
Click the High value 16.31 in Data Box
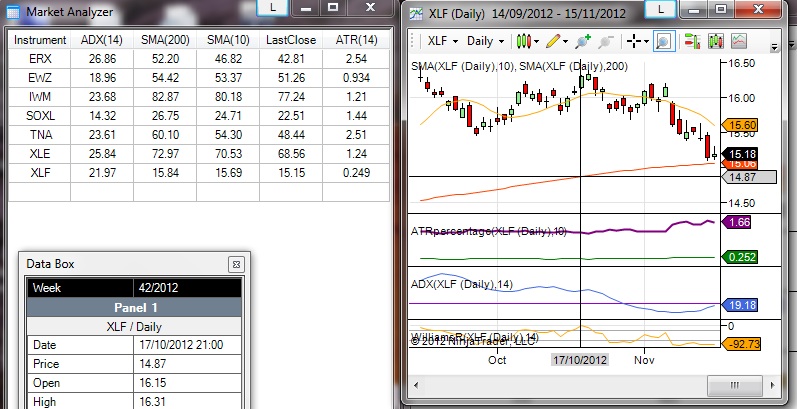tap(188, 402)
